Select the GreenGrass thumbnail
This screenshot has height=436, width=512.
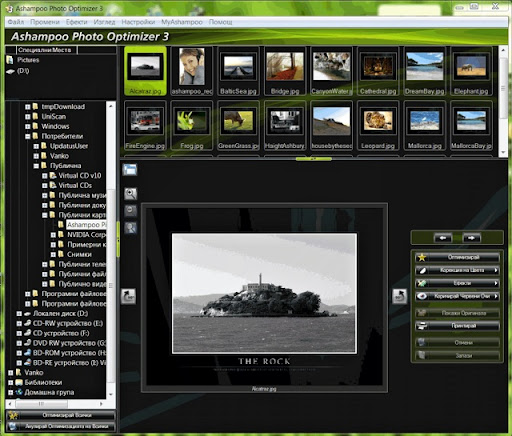tap(238, 125)
